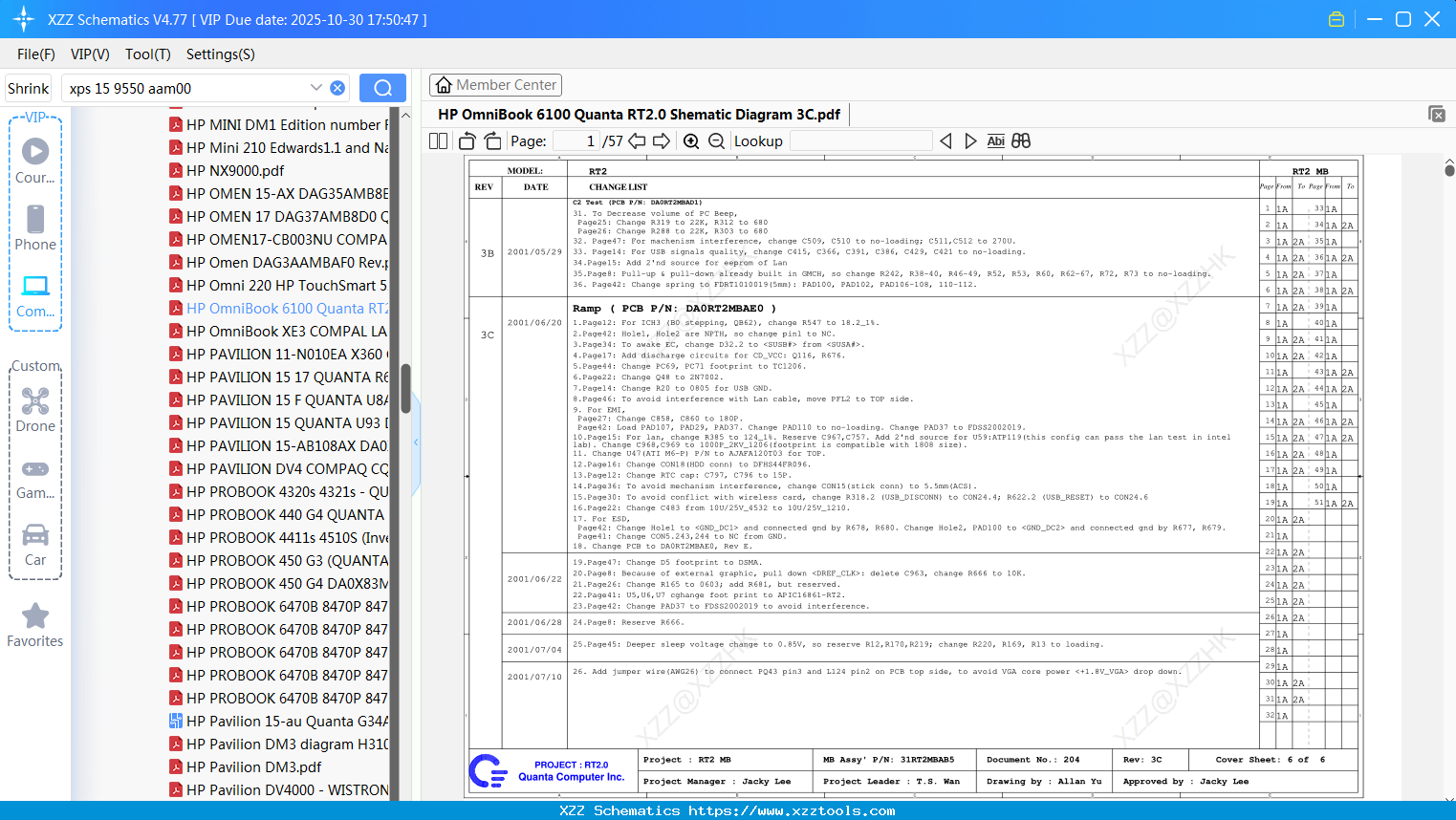Open HP PROBOOK 450 G3 QUANTA file

(278, 561)
